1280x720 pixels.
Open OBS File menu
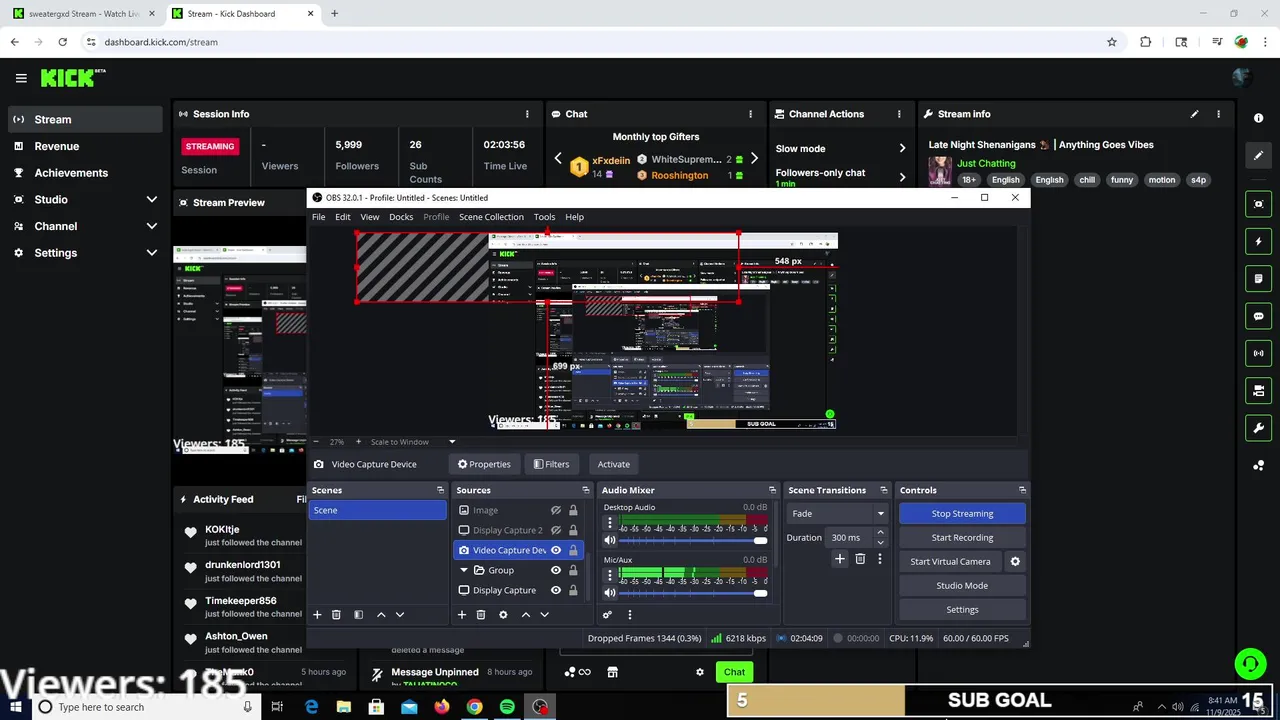318,217
